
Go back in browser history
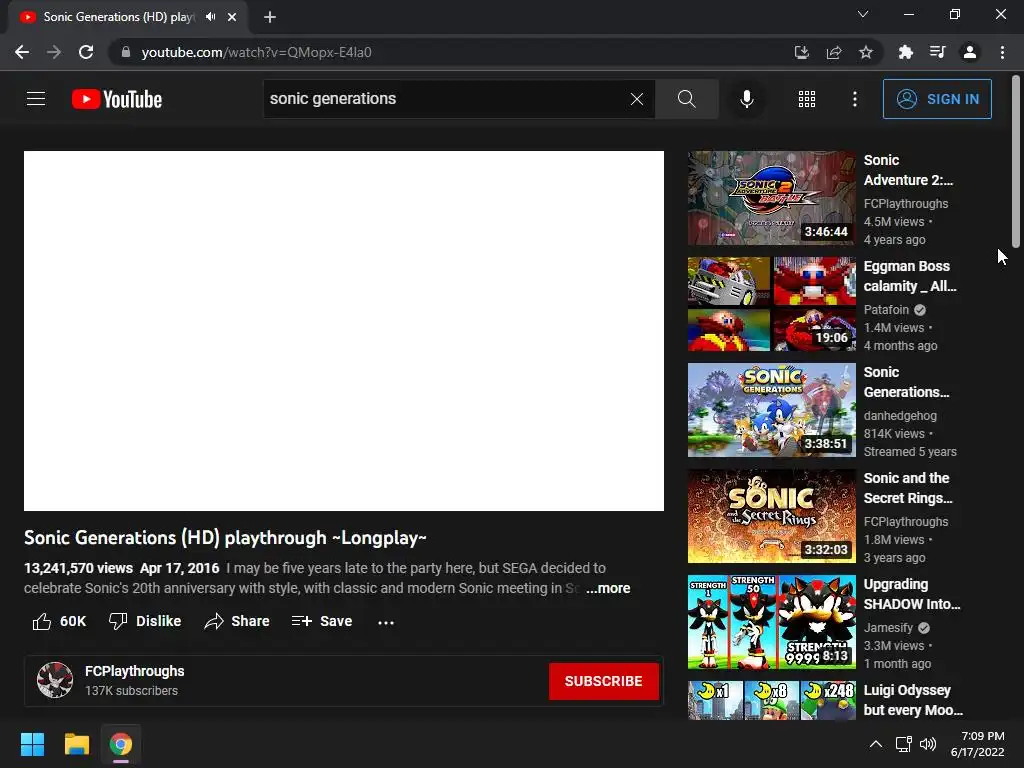coord(22,52)
